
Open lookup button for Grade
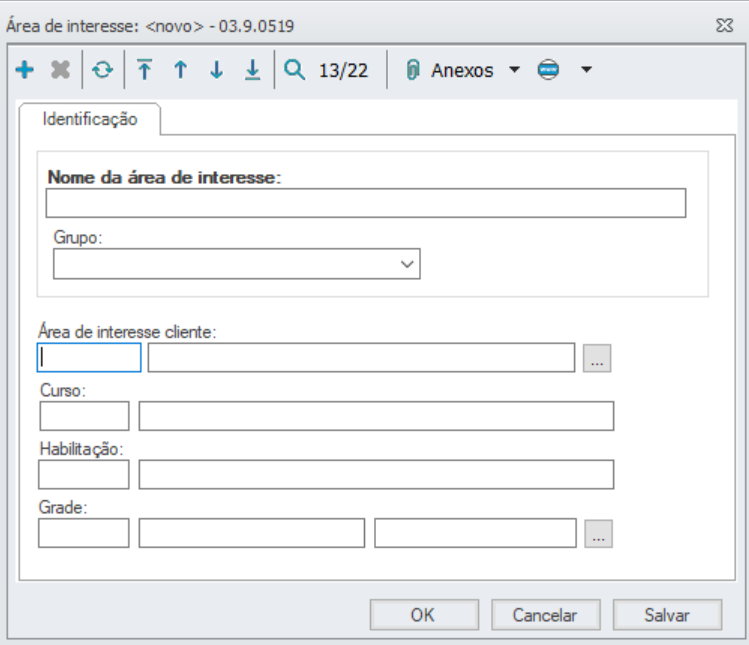[599, 534]
